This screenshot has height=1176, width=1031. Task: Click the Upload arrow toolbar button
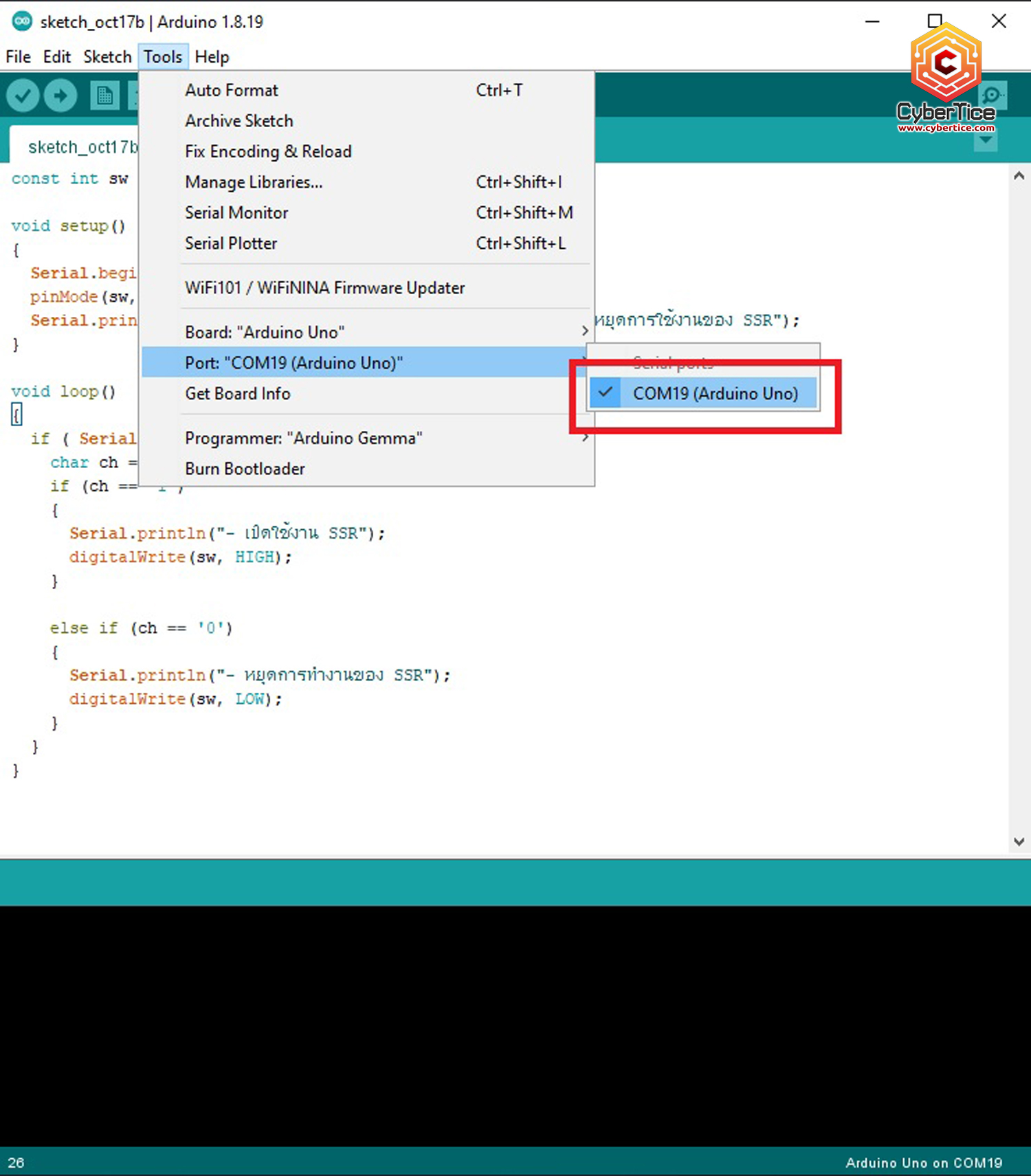coord(60,96)
